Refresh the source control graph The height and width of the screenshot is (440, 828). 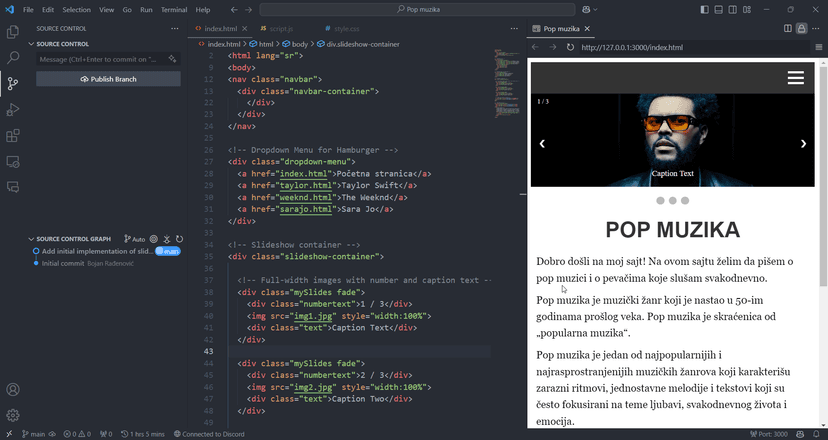coord(179,239)
